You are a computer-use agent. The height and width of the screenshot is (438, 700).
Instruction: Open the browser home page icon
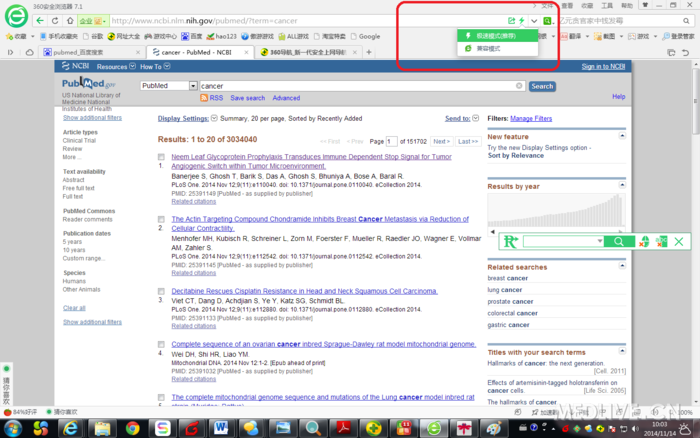70,21
